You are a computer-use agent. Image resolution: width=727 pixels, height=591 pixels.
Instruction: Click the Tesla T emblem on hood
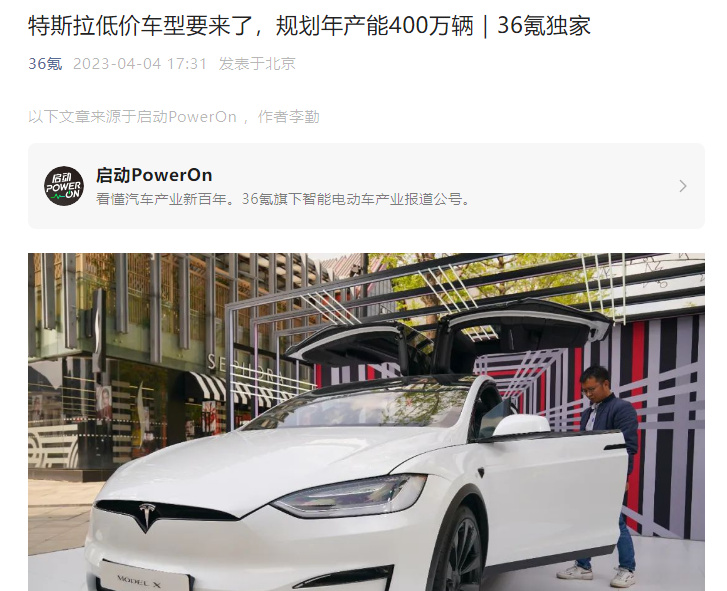coord(147,516)
